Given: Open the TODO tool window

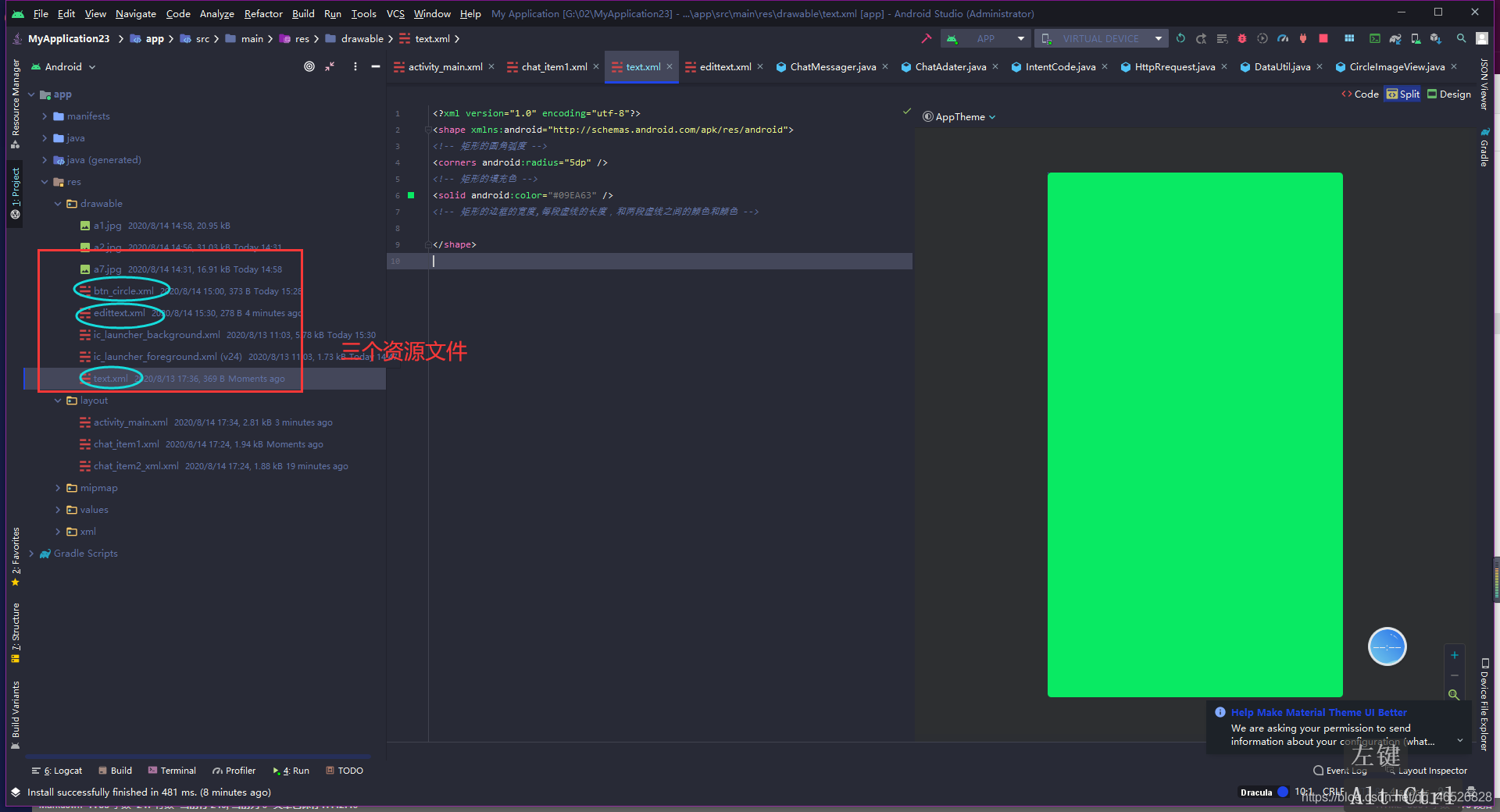Looking at the screenshot, I should pyautogui.click(x=345, y=771).
